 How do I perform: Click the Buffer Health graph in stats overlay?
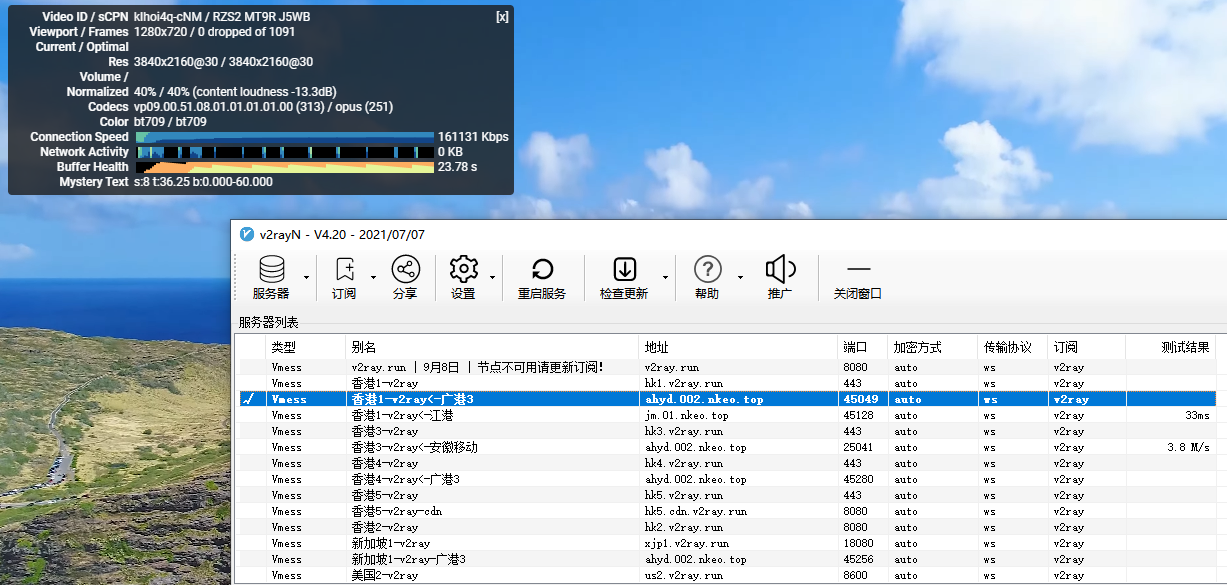[285, 167]
